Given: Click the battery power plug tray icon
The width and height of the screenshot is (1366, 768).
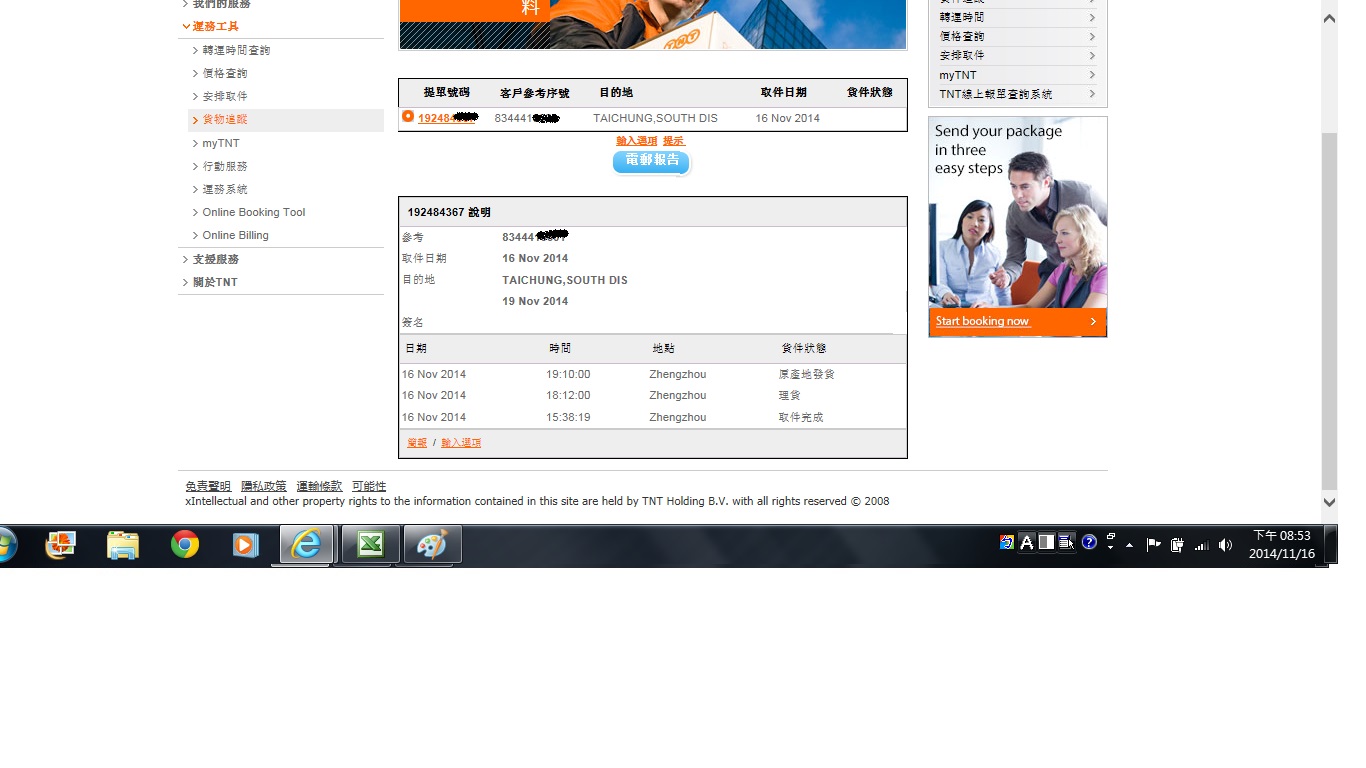Looking at the screenshot, I should click(x=1177, y=545).
